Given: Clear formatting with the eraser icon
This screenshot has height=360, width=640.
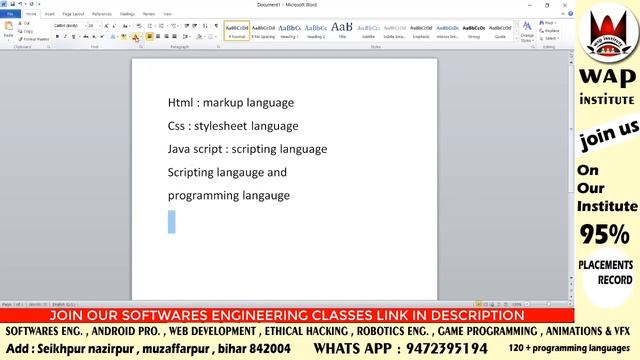Looking at the screenshot, I should tap(139, 26).
